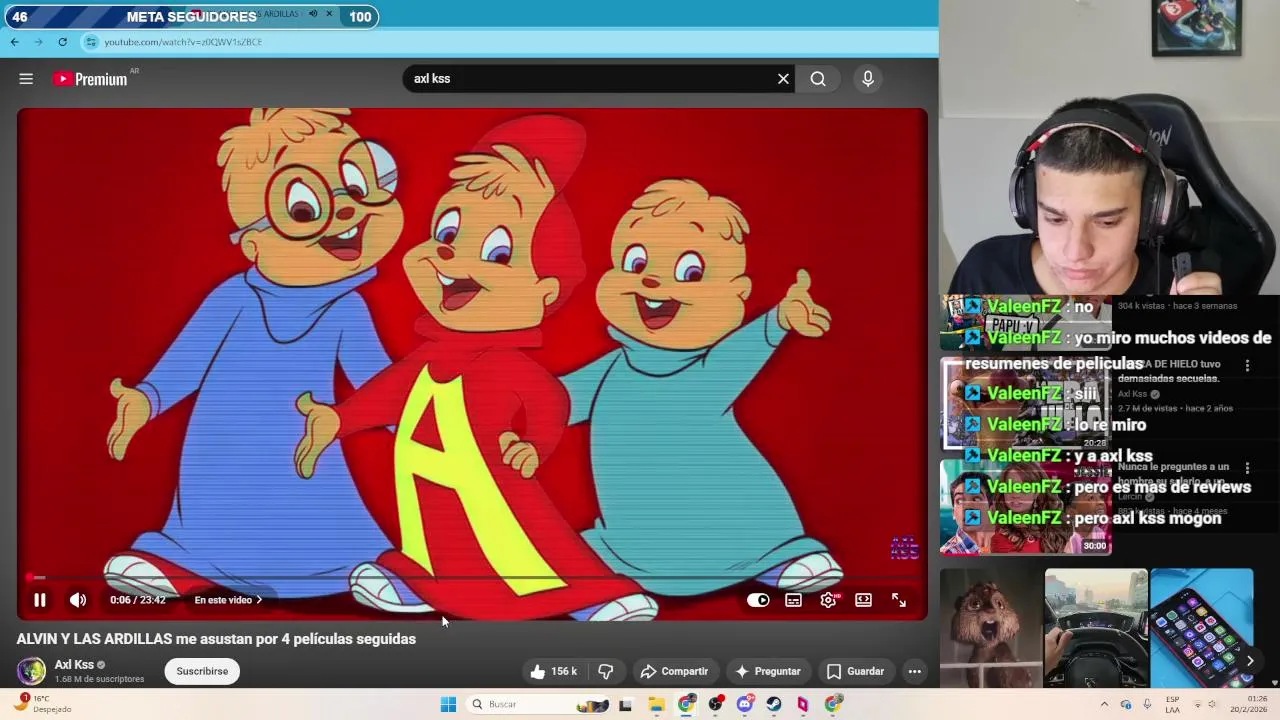Open Windows Start menu
Image resolution: width=1280 pixels, height=720 pixels.
tap(448, 704)
